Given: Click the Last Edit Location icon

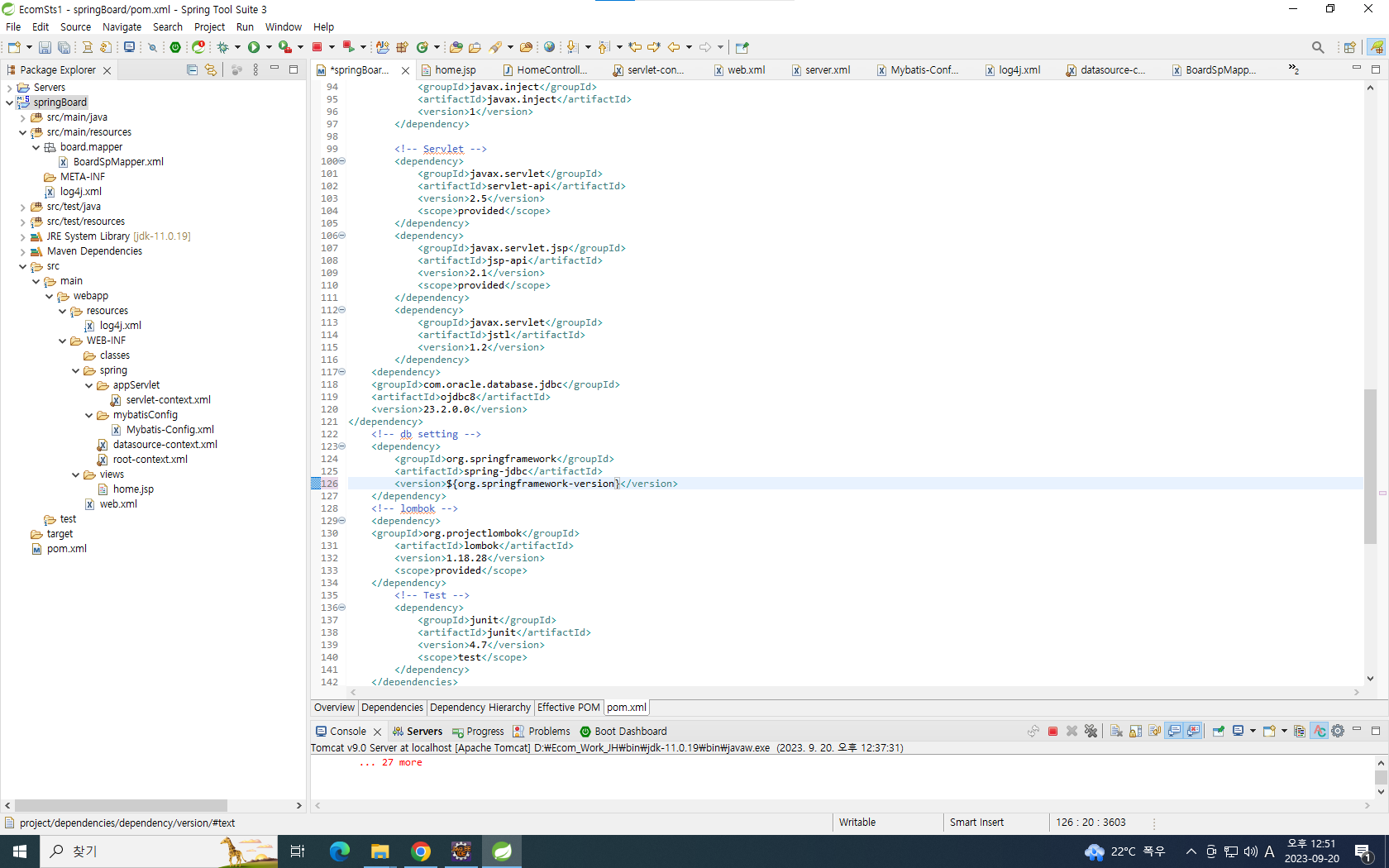Looking at the screenshot, I should pyautogui.click(x=635, y=47).
